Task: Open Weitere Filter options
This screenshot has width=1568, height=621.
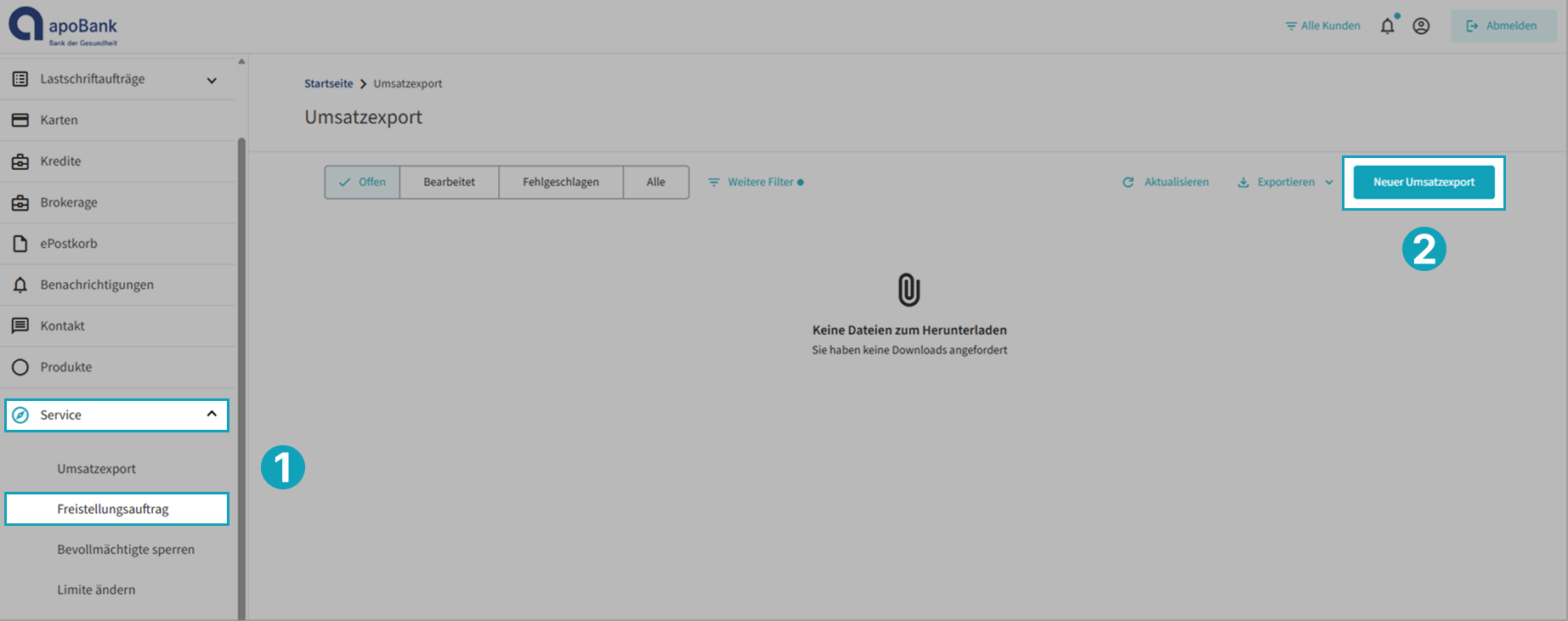Action: (x=756, y=182)
